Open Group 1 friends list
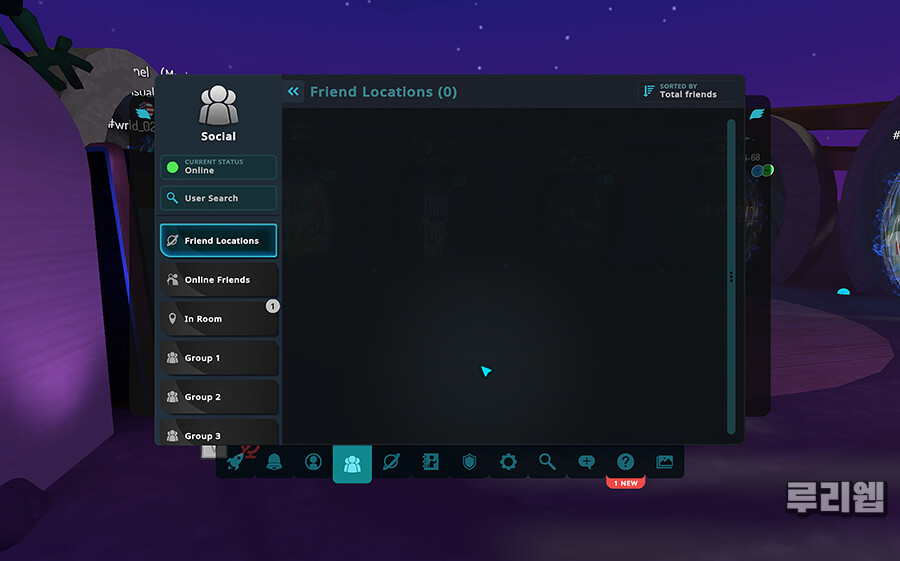The image size is (900, 561). 218,358
